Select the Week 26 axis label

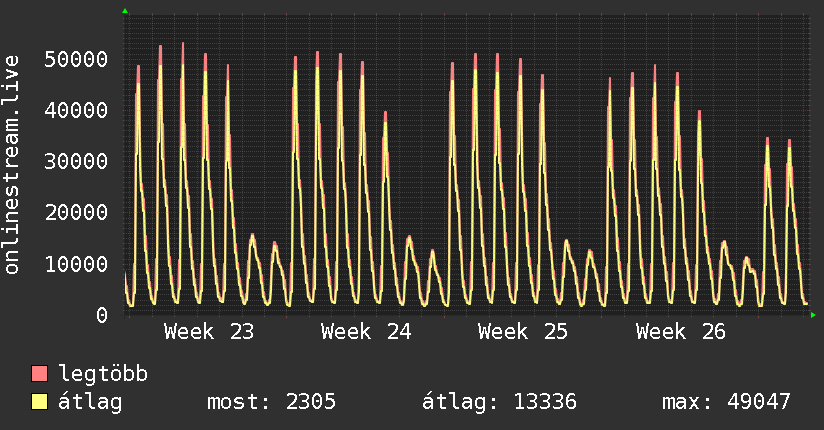click(x=681, y=332)
